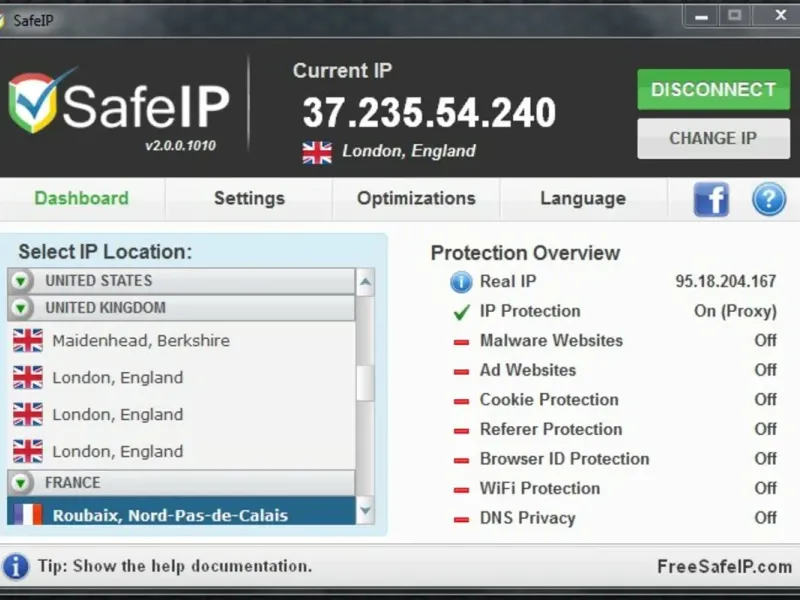Click the location list scrollbar thumb
800x600 pixels.
click(365, 383)
